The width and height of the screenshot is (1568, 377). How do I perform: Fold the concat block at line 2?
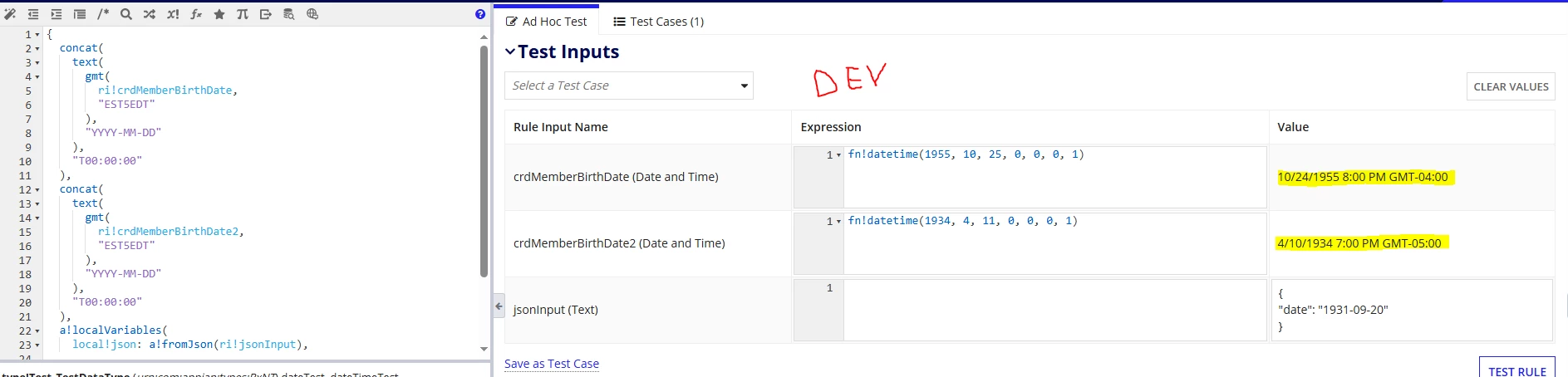(x=37, y=49)
